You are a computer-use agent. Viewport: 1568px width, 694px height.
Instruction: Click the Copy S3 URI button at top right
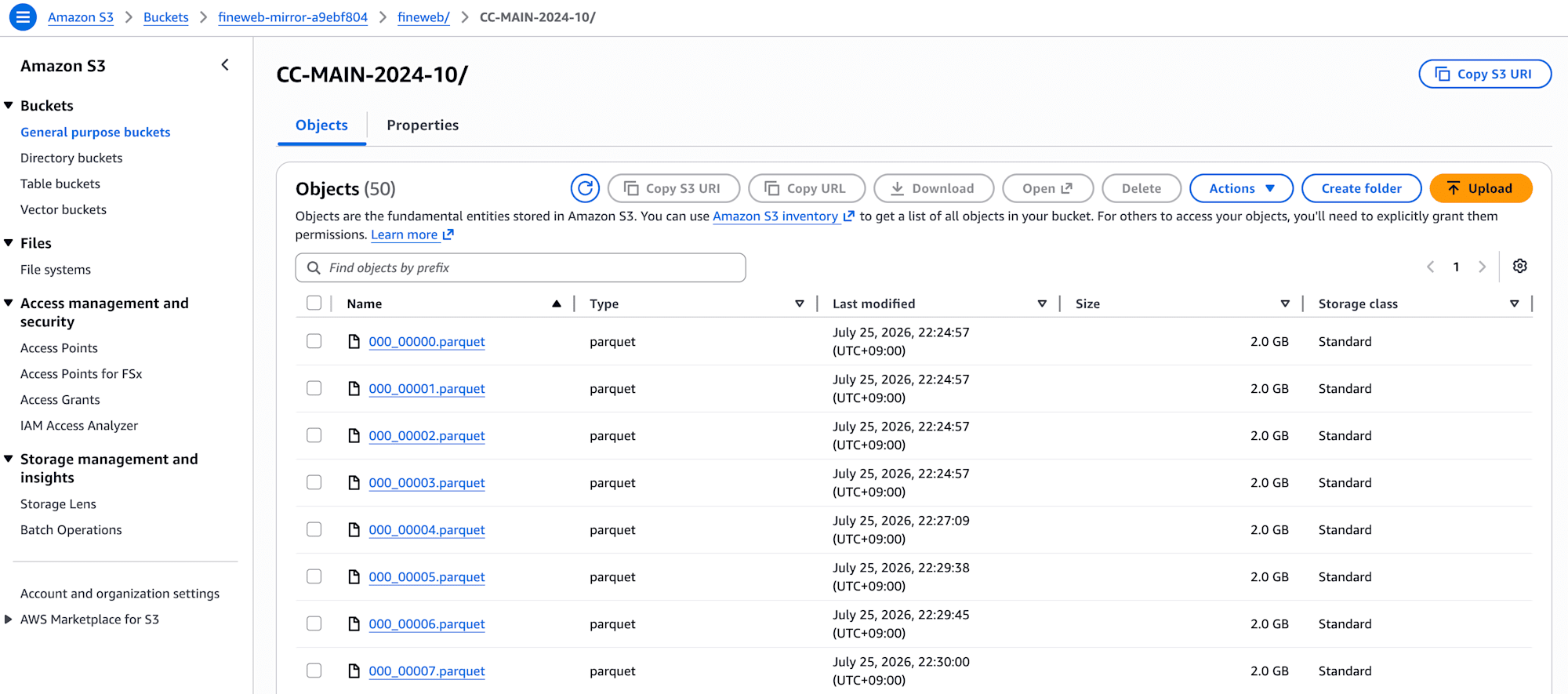coord(1485,74)
